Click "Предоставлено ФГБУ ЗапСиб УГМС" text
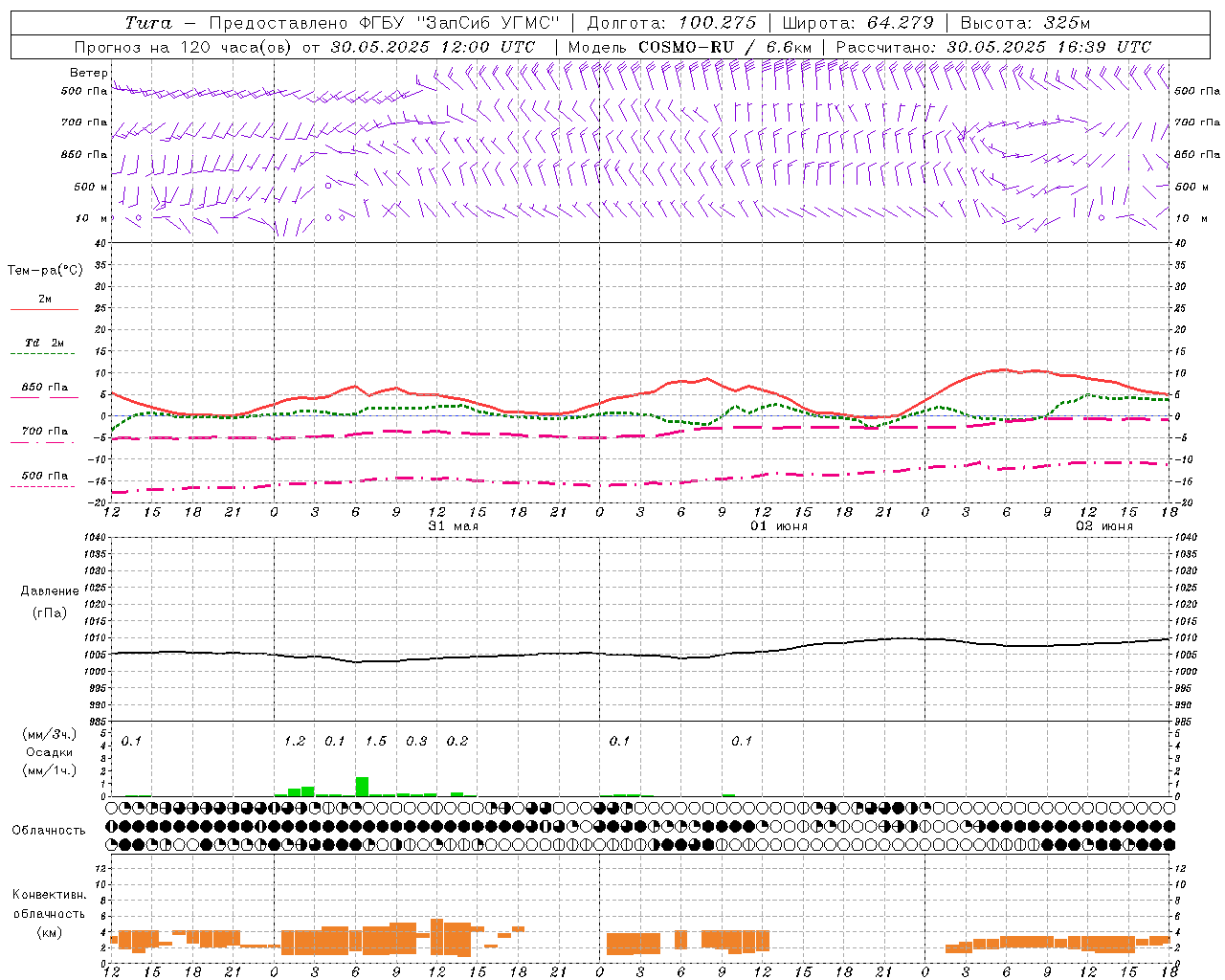 coord(384,23)
